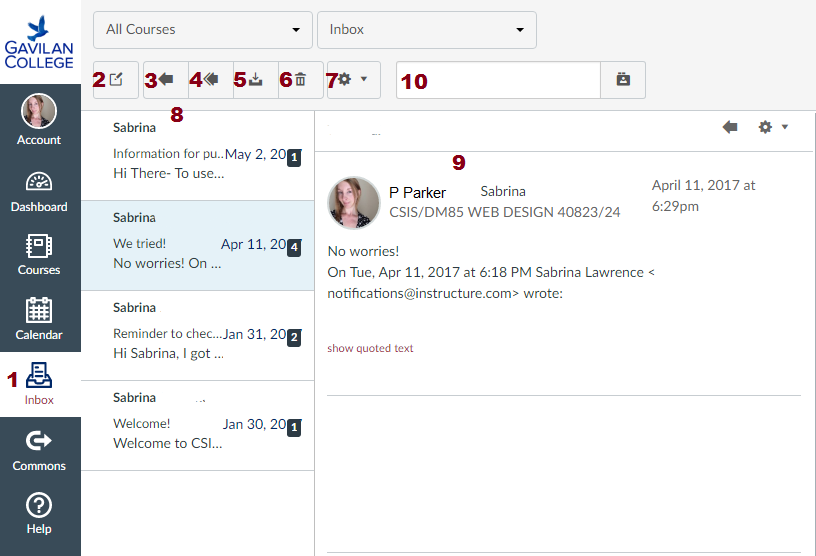This screenshot has height=556, width=816.
Task: Click the recipient search input field
Action: (498, 80)
